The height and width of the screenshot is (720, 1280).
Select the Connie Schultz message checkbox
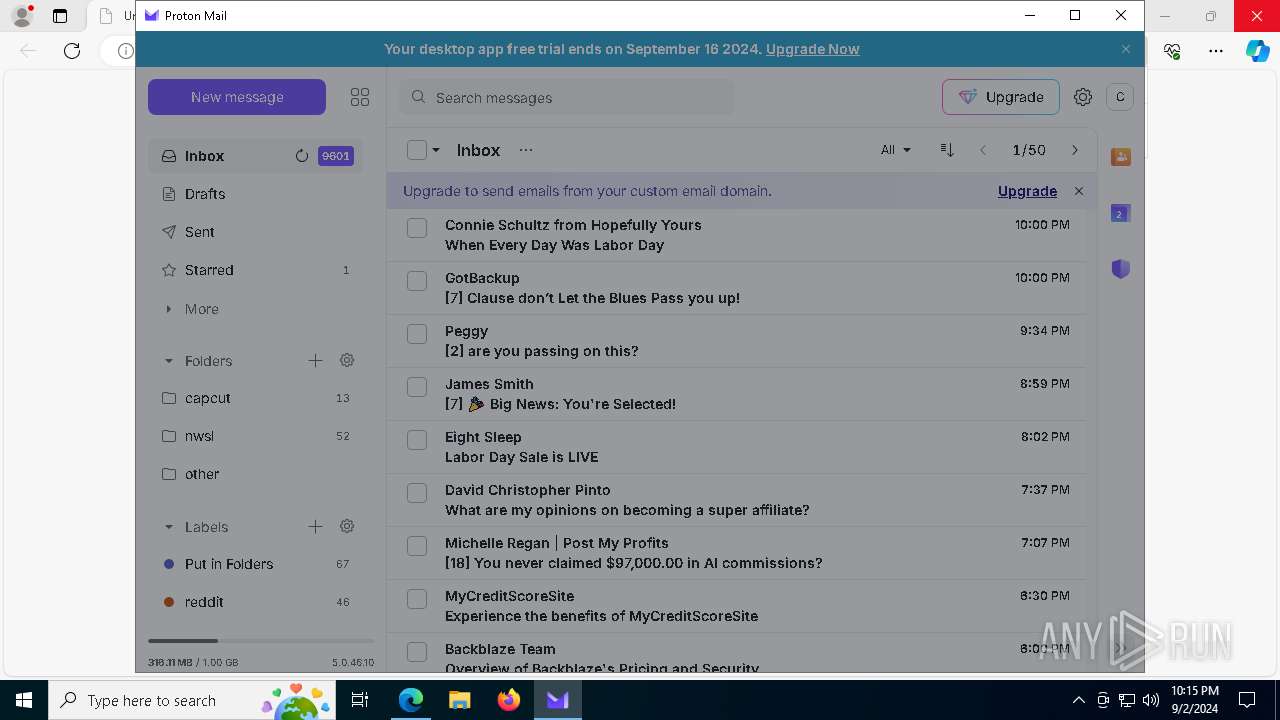[x=417, y=228]
